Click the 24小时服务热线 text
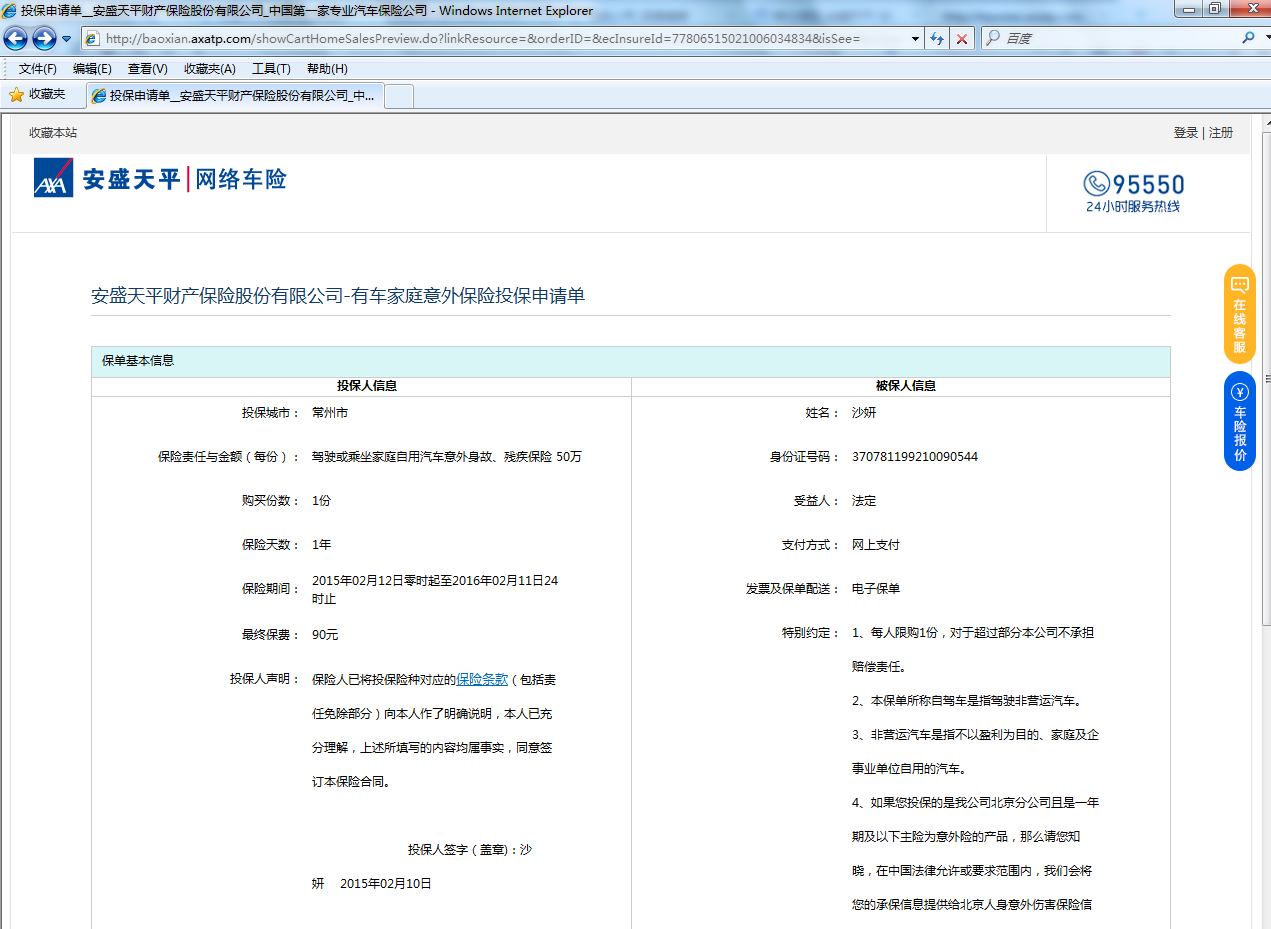The image size is (1271, 929). [x=1133, y=207]
